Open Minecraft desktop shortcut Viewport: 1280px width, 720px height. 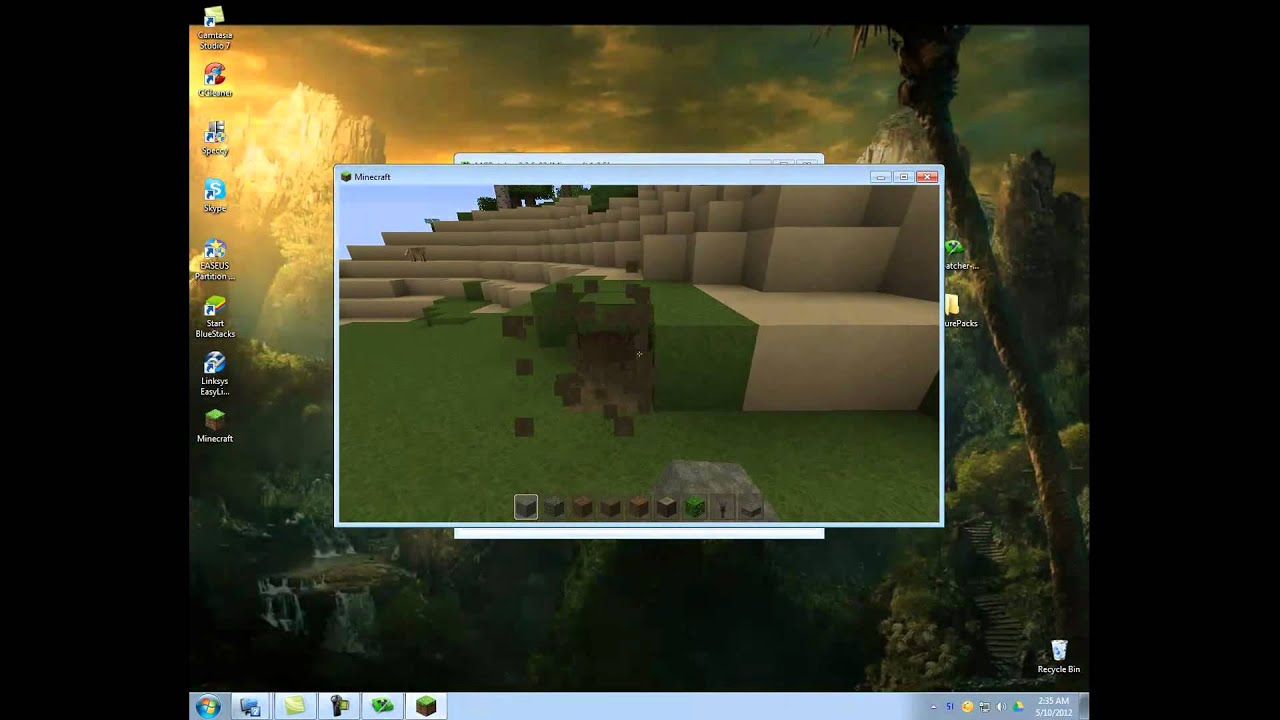pyautogui.click(x=214, y=426)
